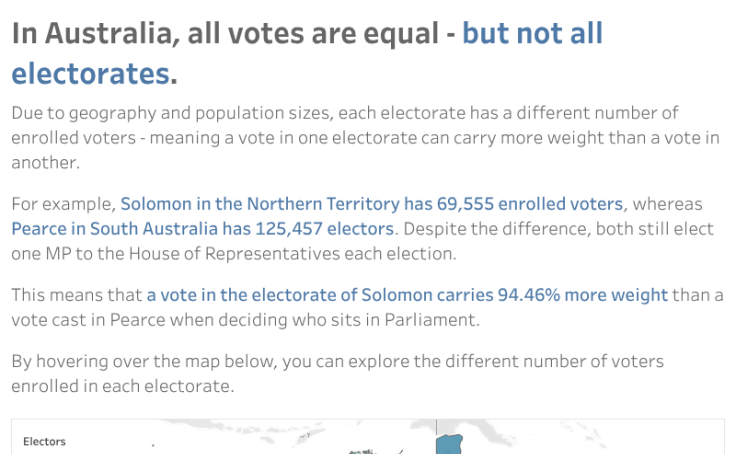The image size is (736, 454).
Task: Select the blue shaded electorate on the map
Action: pyautogui.click(x=452, y=443)
